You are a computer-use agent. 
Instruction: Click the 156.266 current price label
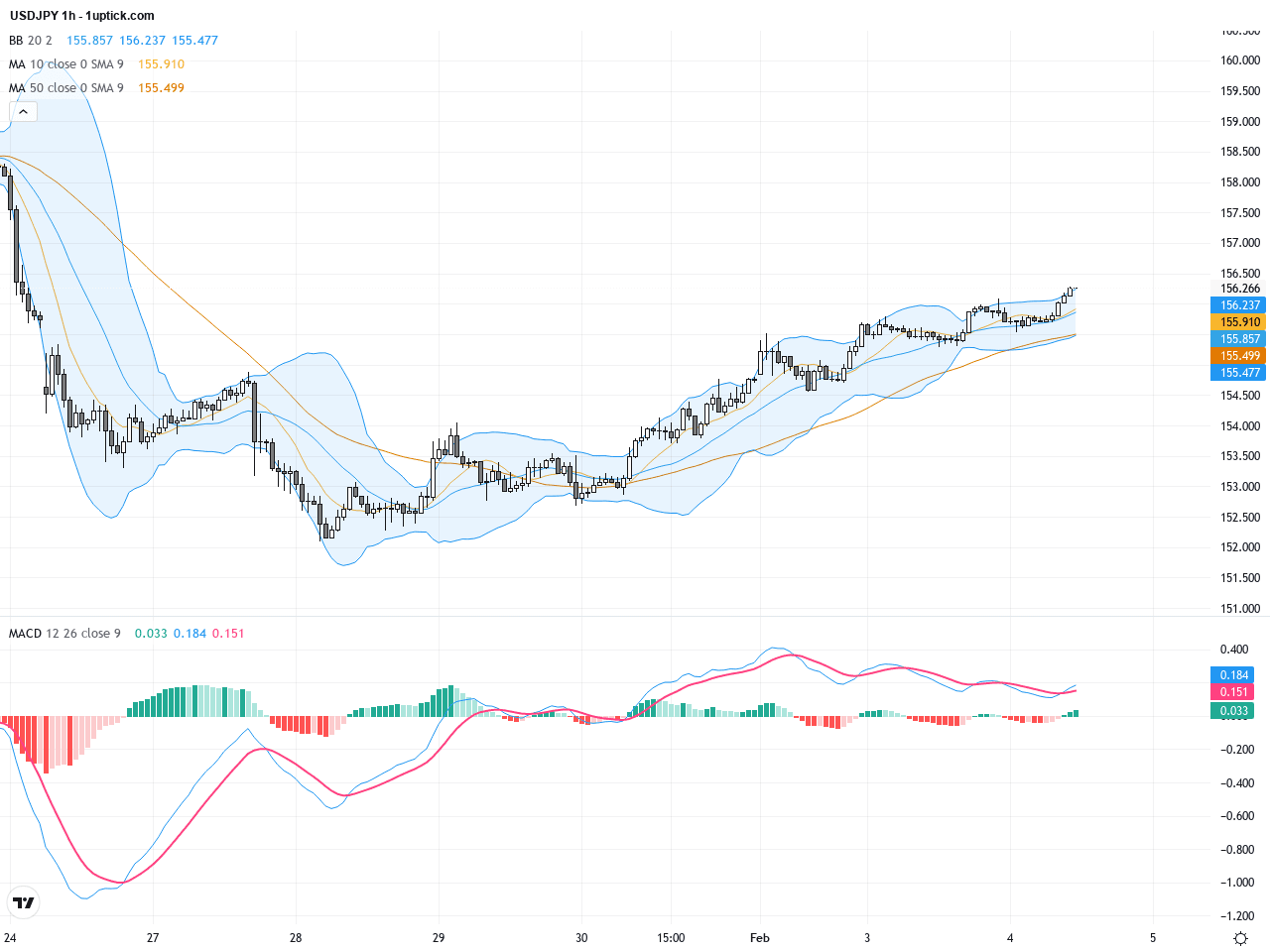[x=1239, y=289]
